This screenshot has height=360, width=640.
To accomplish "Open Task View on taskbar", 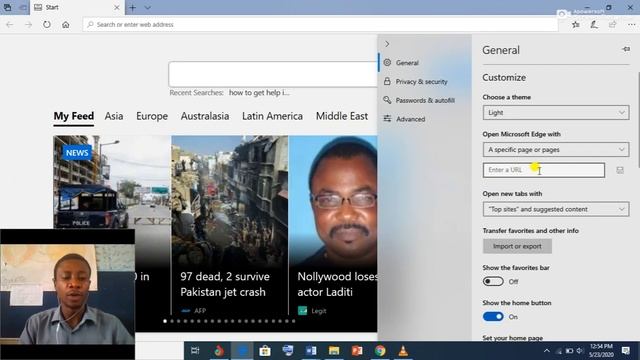I will point(195,351).
